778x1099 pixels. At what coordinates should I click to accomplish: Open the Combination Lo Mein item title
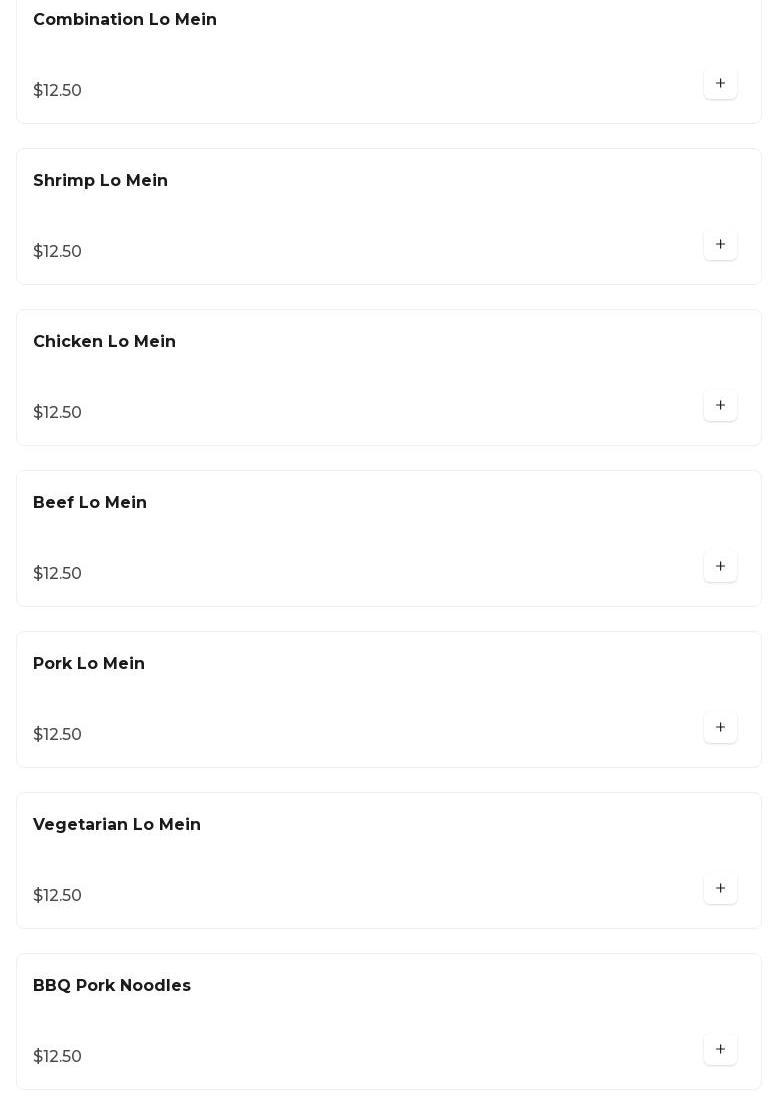pyautogui.click(x=125, y=20)
